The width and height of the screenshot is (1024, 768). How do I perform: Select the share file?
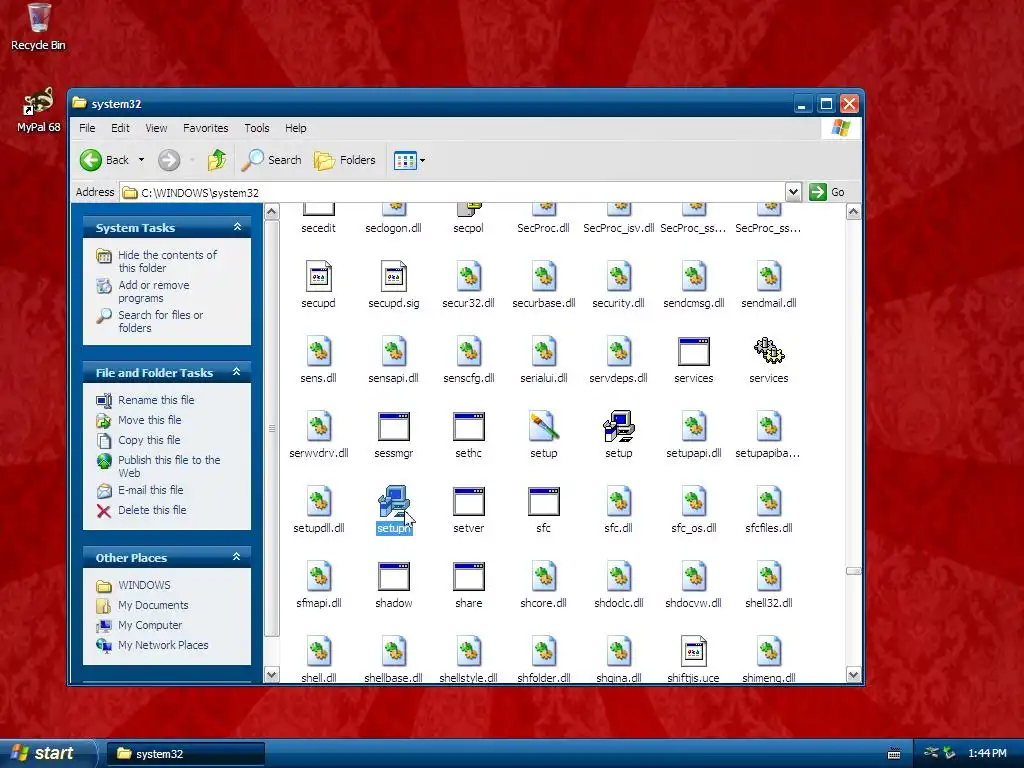point(468,586)
